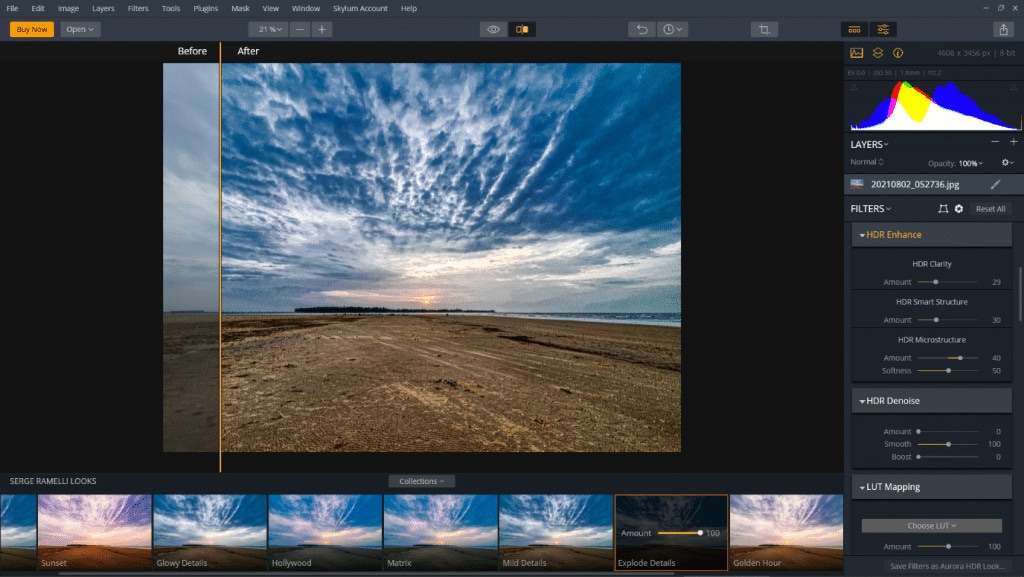Collapse the LUT Mapping section
Screen dimensions: 1024x577
pyautogui.click(x=932, y=487)
